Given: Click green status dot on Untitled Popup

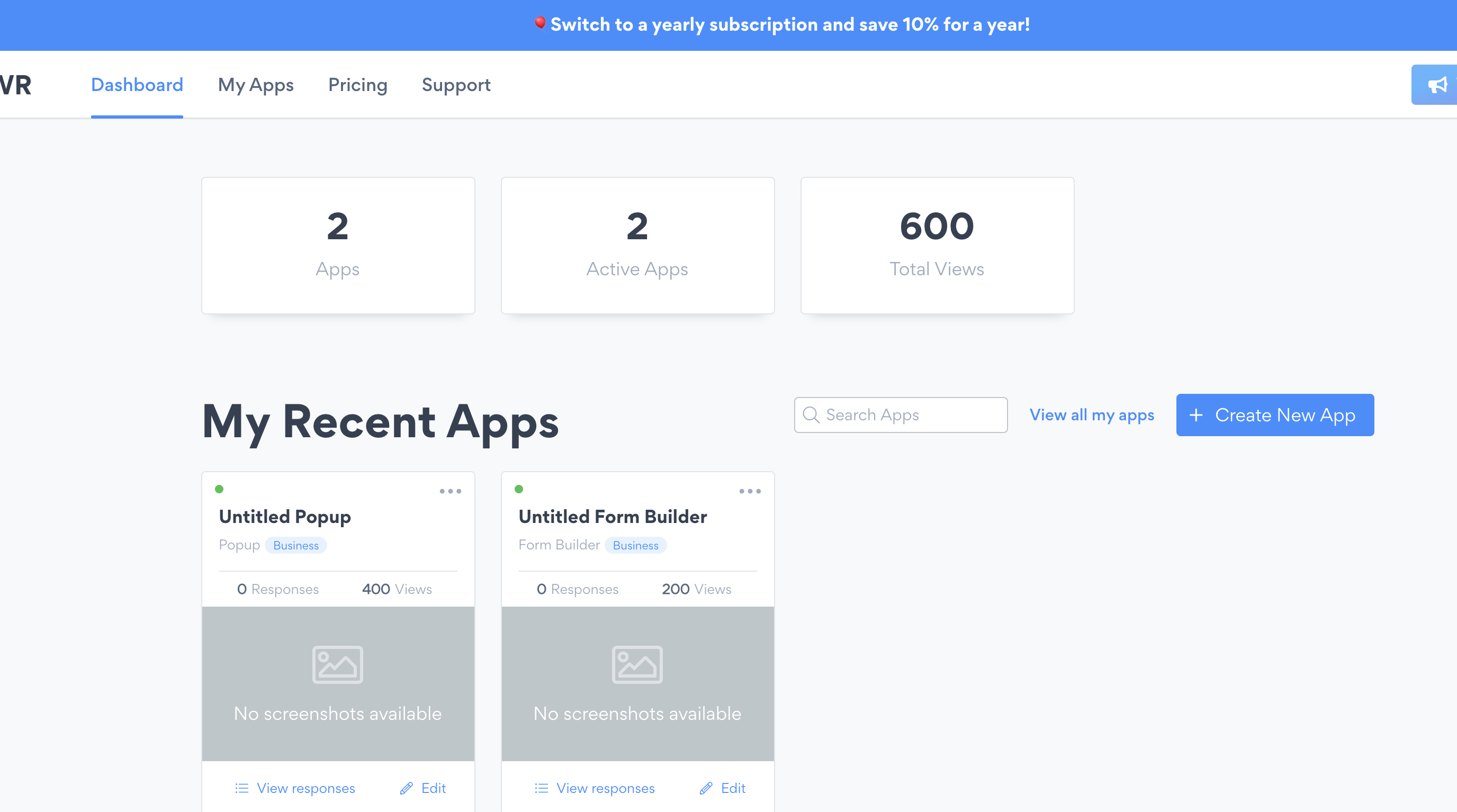Looking at the screenshot, I should tap(219, 489).
